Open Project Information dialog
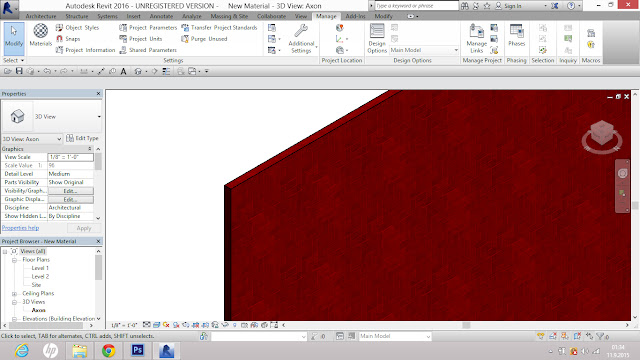The height and width of the screenshot is (360, 640). (x=85, y=50)
